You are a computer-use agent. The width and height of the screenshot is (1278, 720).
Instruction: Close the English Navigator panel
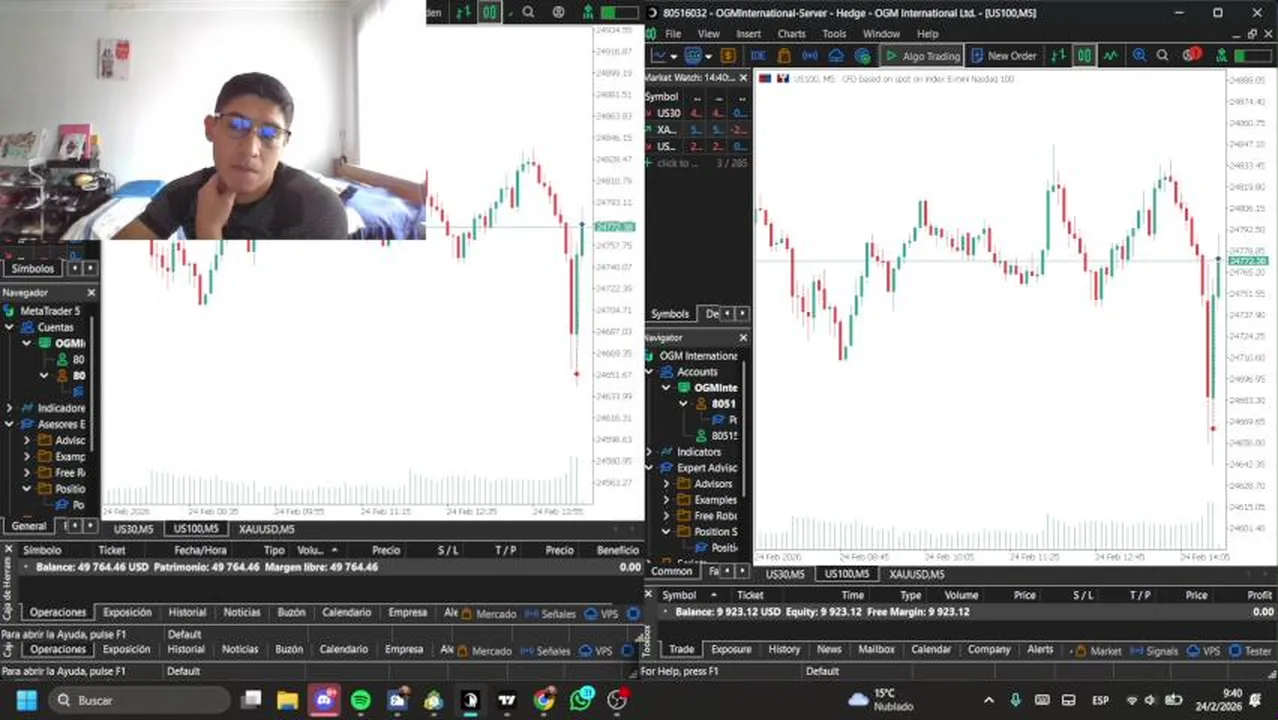[x=743, y=338]
